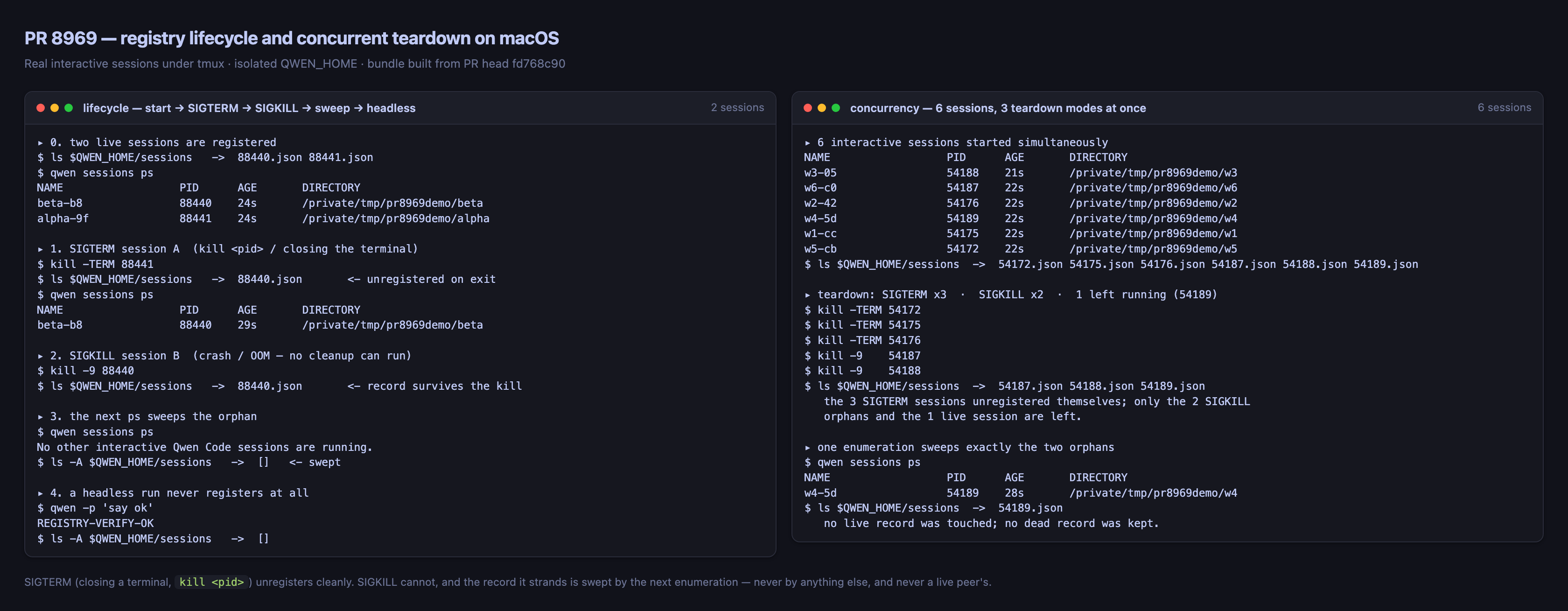Click the output 'REGISTRY-VERIFY-OK'
The height and width of the screenshot is (611, 1568).
click(96, 523)
